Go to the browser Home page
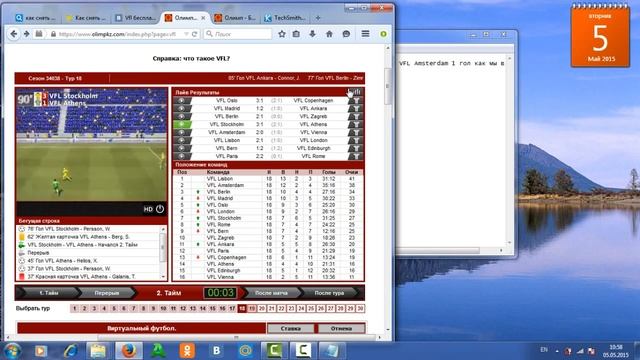The image size is (640, 360). tap(329, 34)
